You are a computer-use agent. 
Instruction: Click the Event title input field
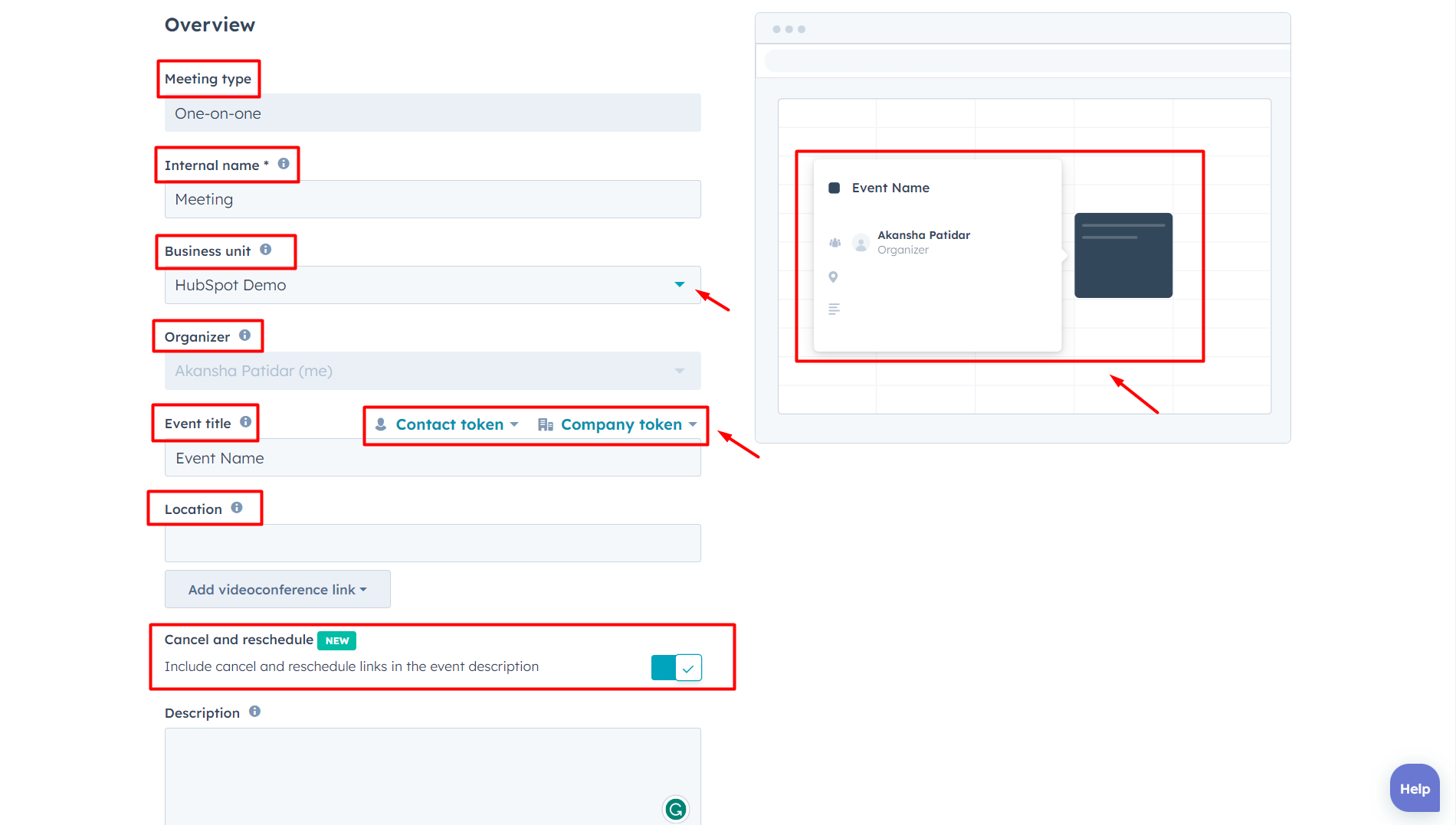click(433, 457)
